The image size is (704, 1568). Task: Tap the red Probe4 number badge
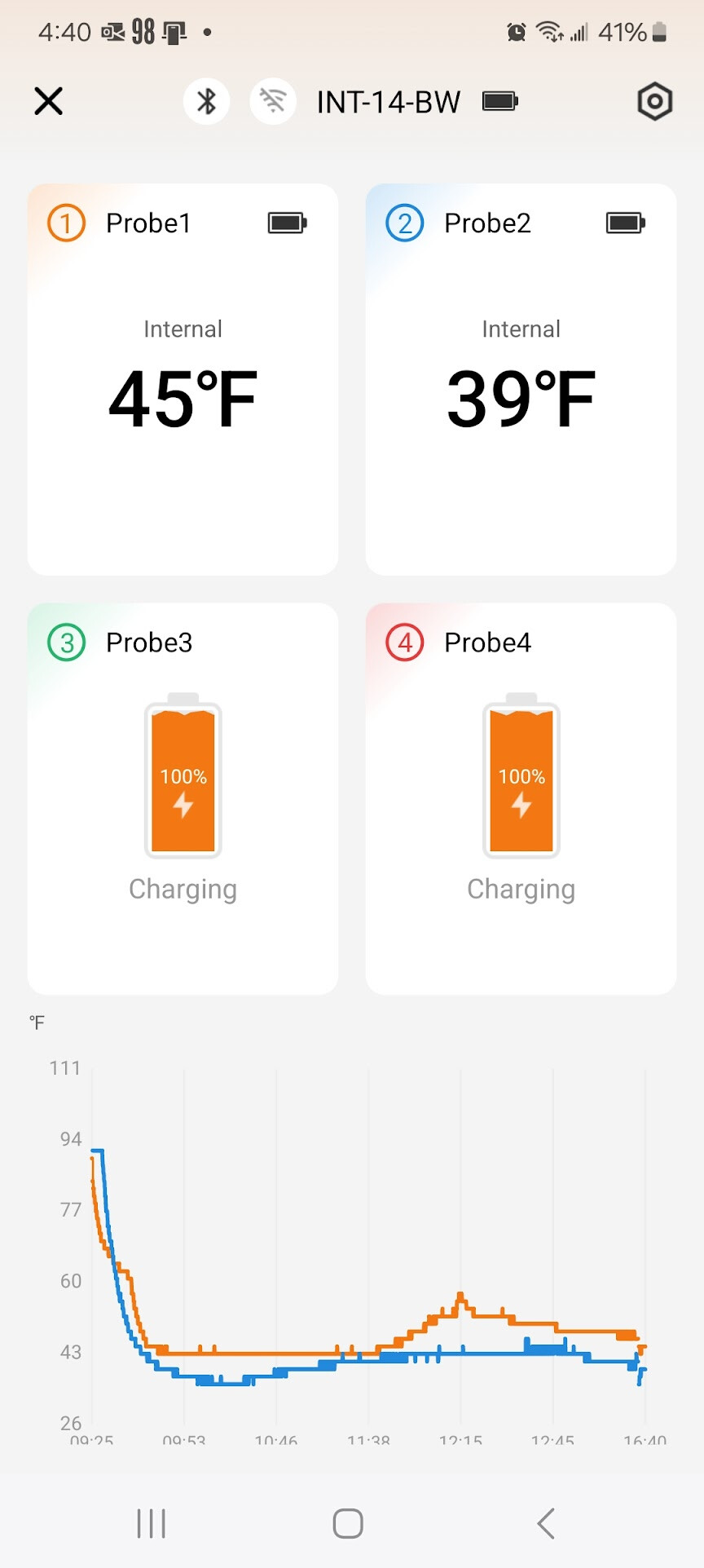point(405,643)
